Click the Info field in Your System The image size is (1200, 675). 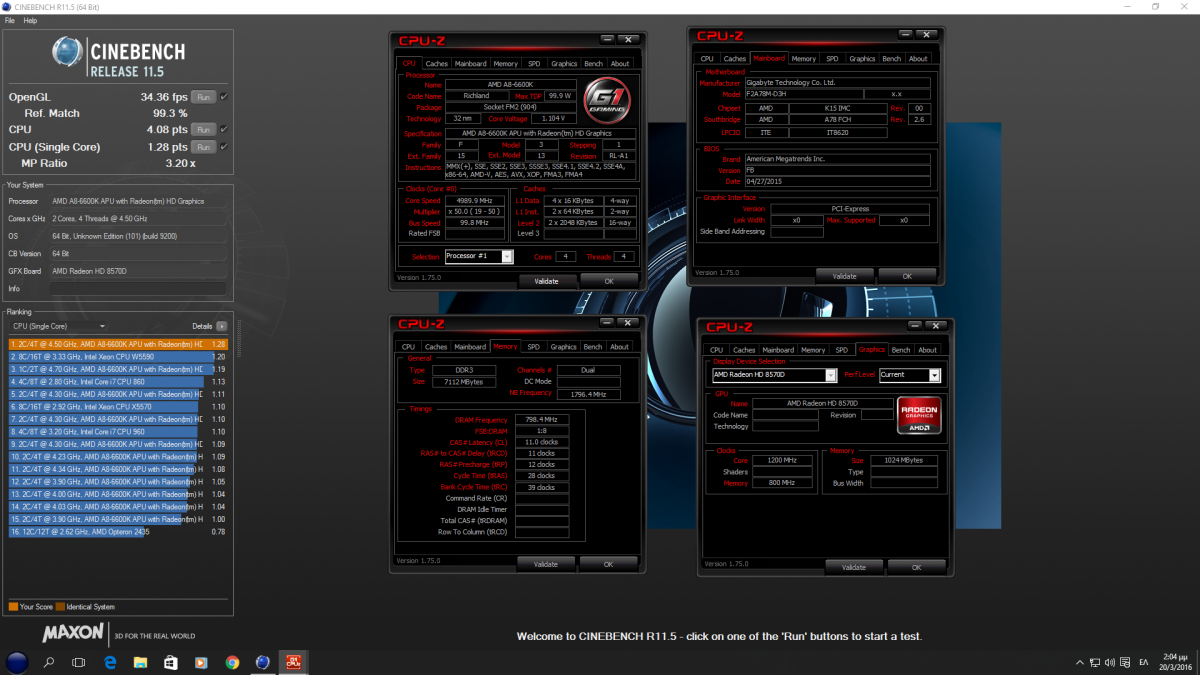pyautogui.click(x=139, y=289)
